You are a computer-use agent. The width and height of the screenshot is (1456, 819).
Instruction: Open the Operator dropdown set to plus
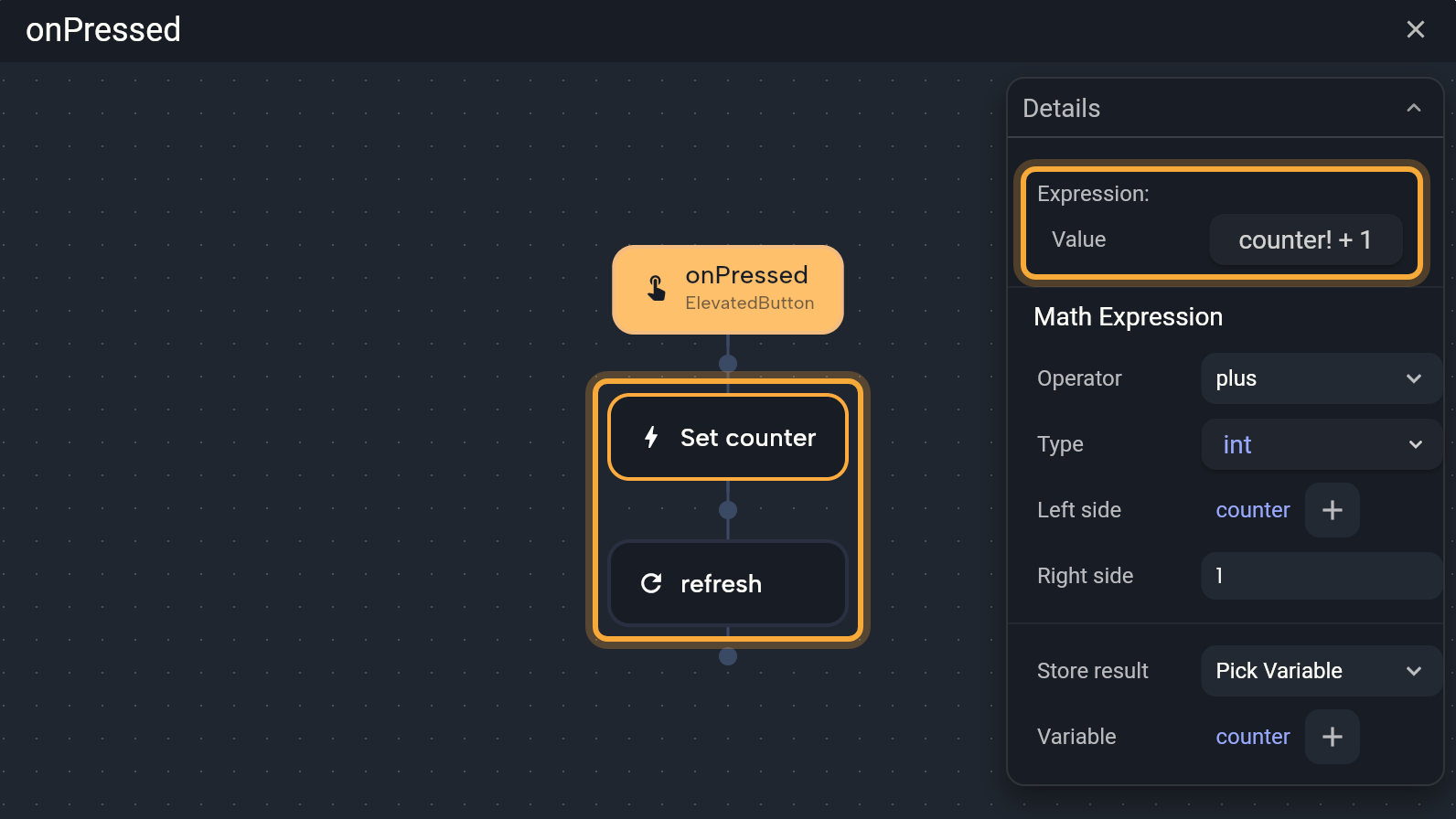(x=1321, y=378)
